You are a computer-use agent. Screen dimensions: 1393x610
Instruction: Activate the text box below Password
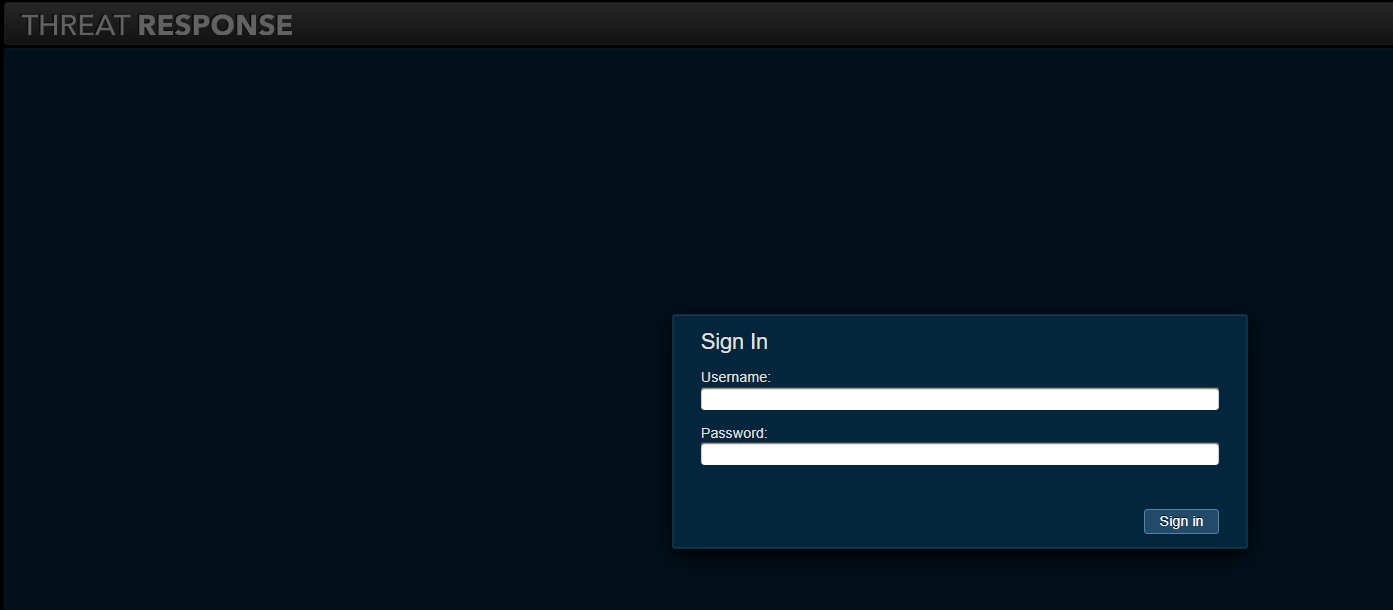(x=960, y=454)
